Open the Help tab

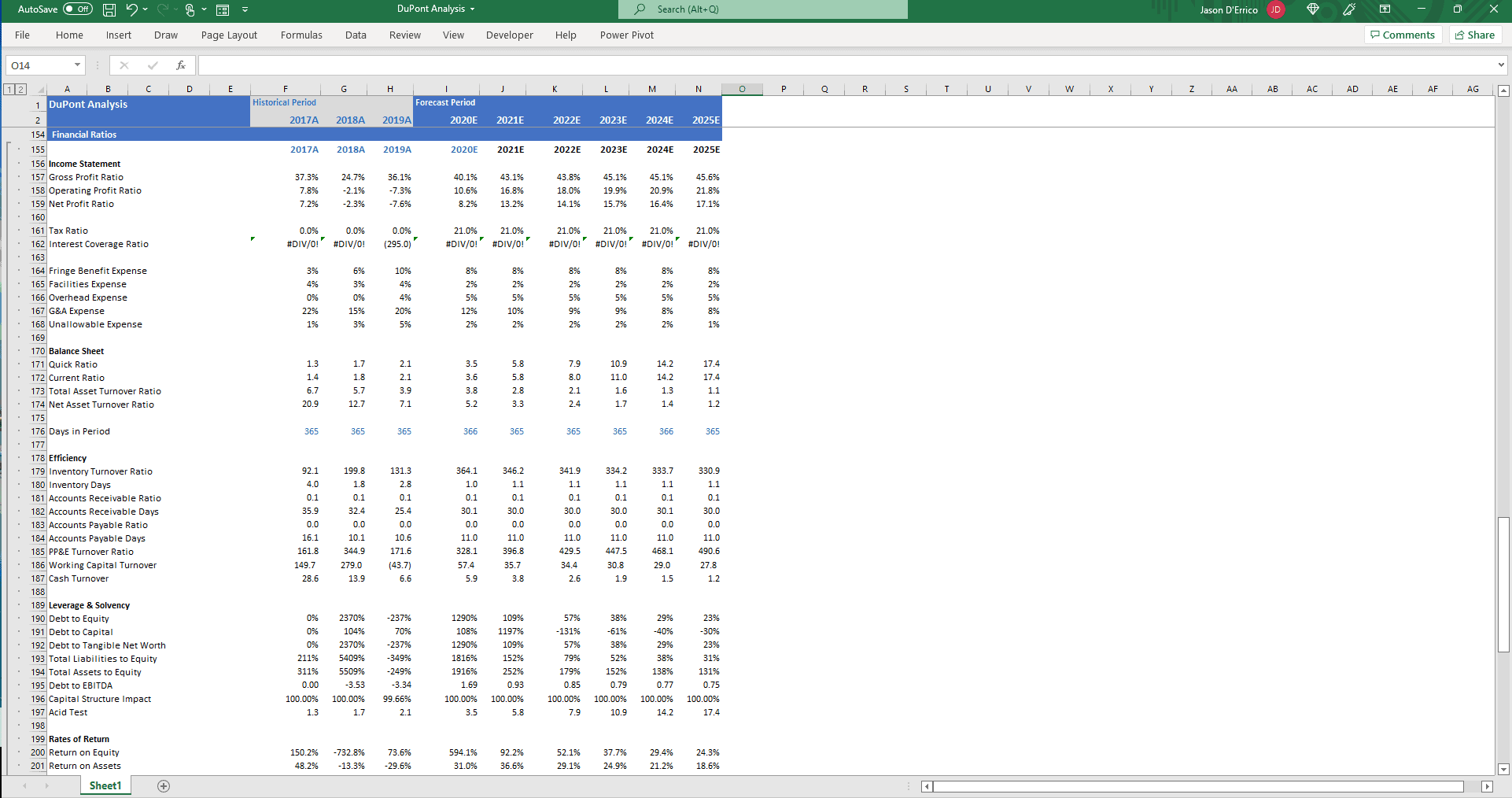[x=566, y=35]
